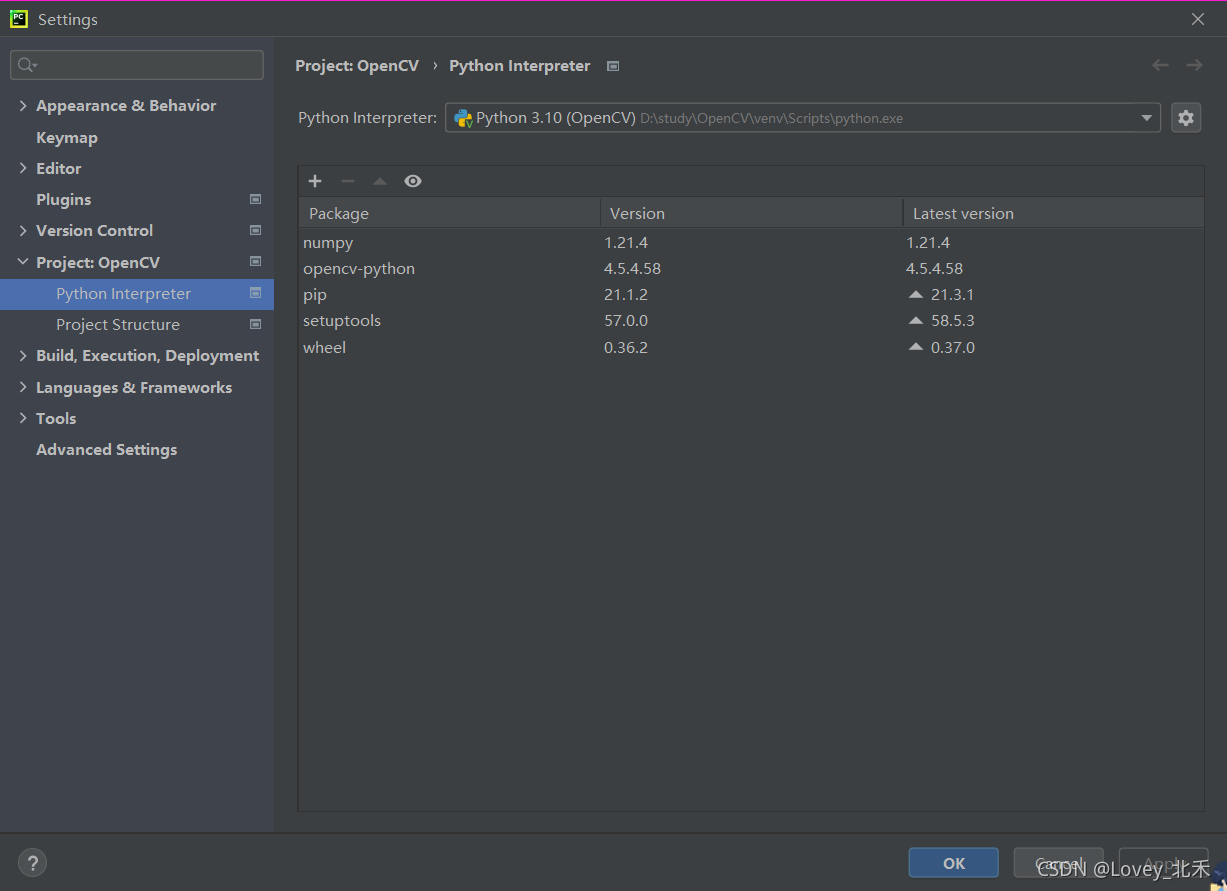Click the project icon beside Project Structure

[255, 324]
